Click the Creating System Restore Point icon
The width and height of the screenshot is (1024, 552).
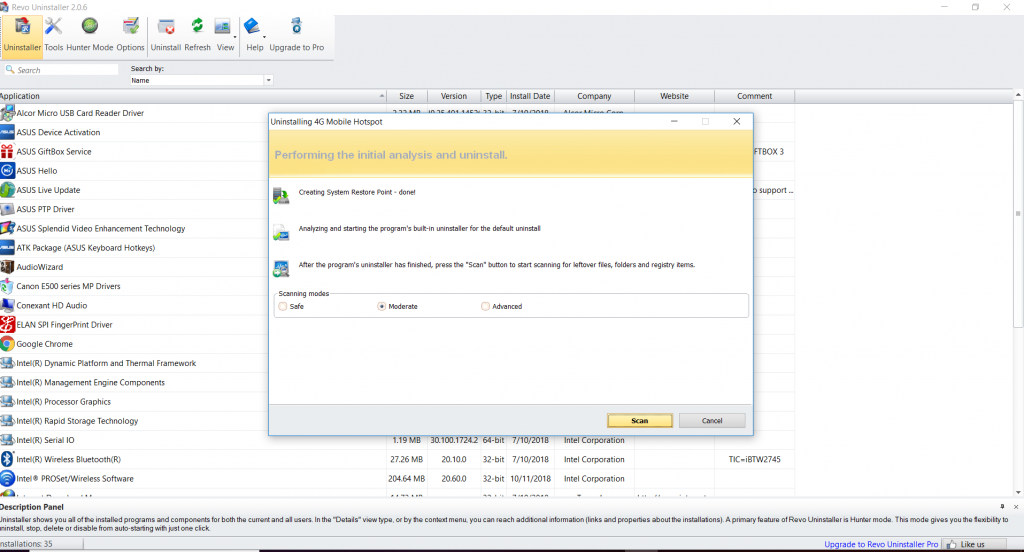tap(281, 195)
